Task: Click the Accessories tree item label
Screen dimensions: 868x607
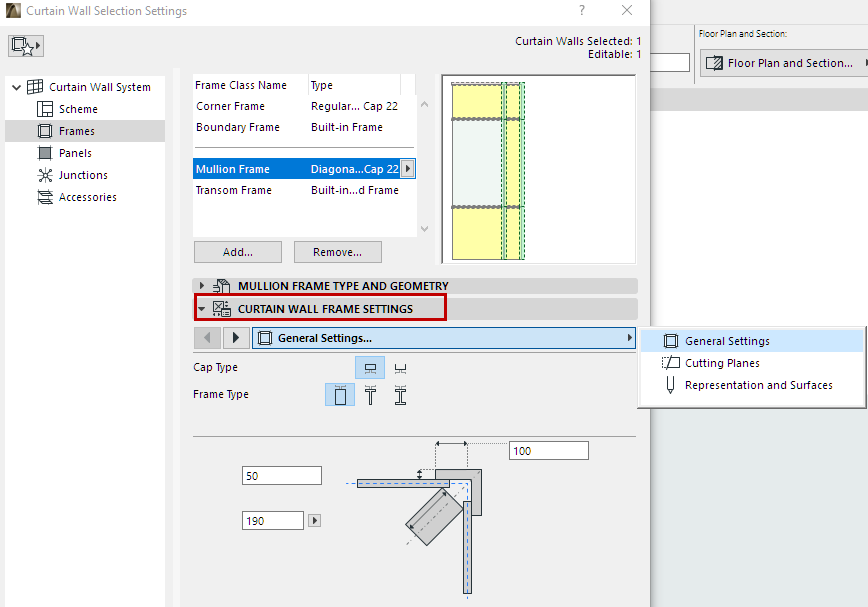Action: (87, 197)
